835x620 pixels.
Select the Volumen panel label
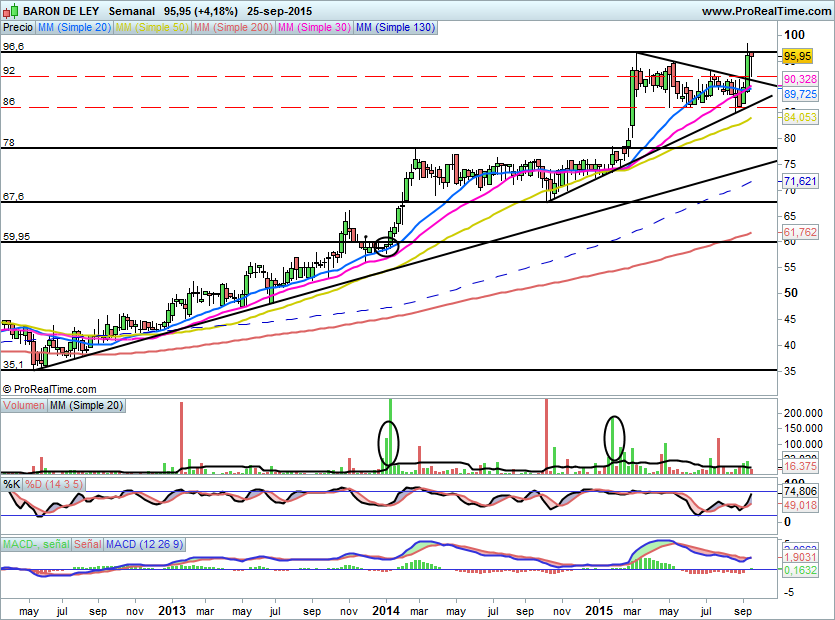23,405
